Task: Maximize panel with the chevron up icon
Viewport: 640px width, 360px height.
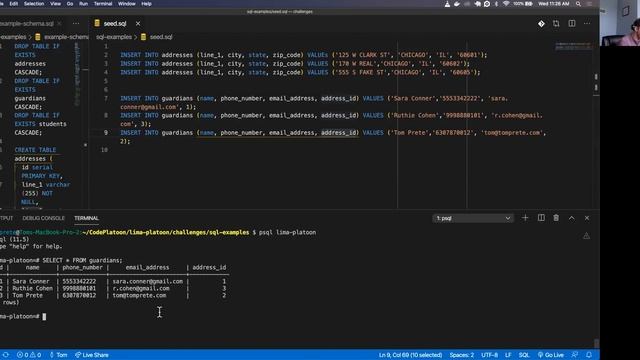Action: point(571,218)
